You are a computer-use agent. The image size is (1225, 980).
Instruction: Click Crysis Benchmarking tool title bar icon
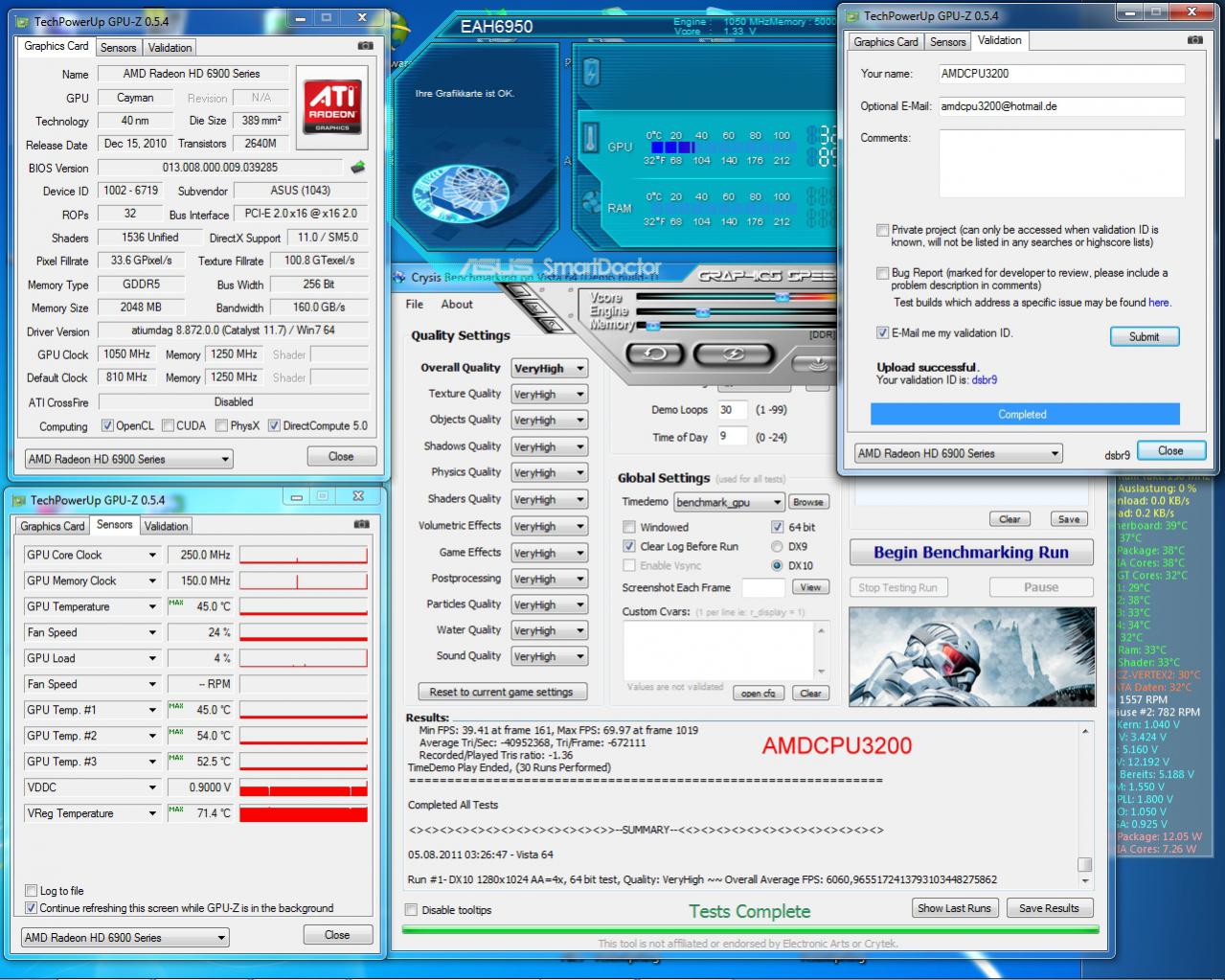pos(400,278)
